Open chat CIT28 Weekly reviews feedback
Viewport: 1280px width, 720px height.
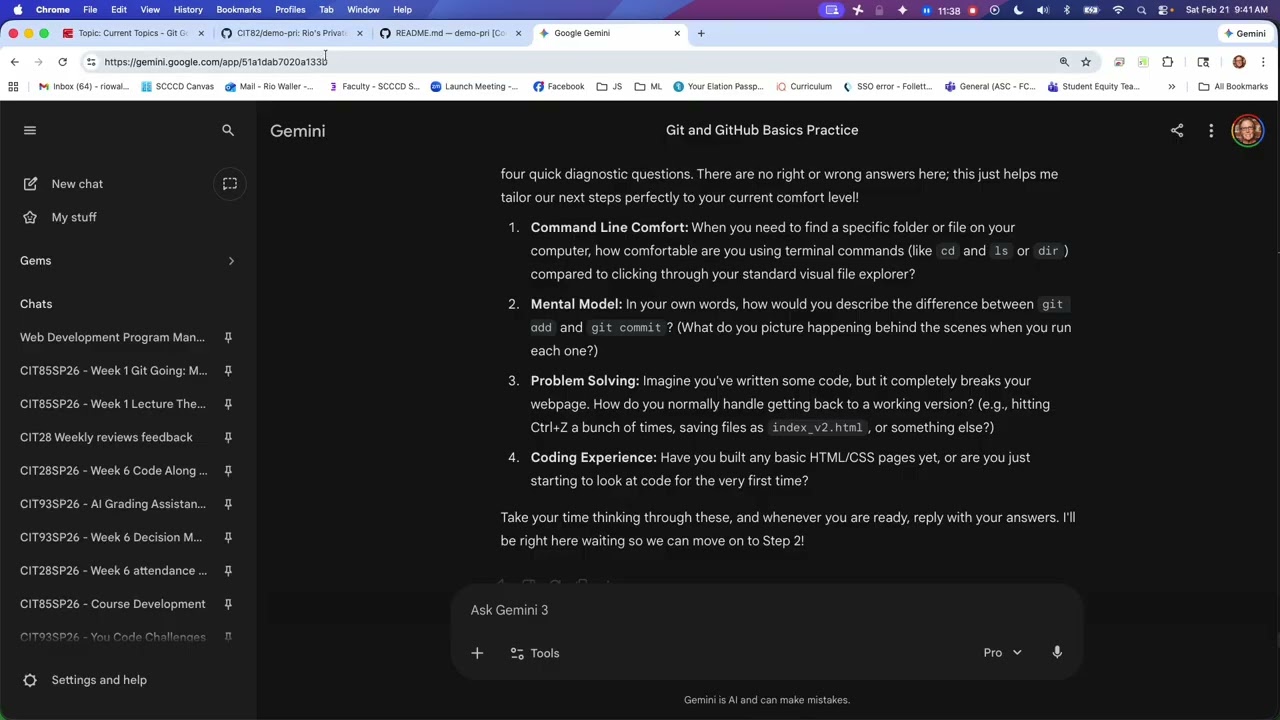[106, 437]
